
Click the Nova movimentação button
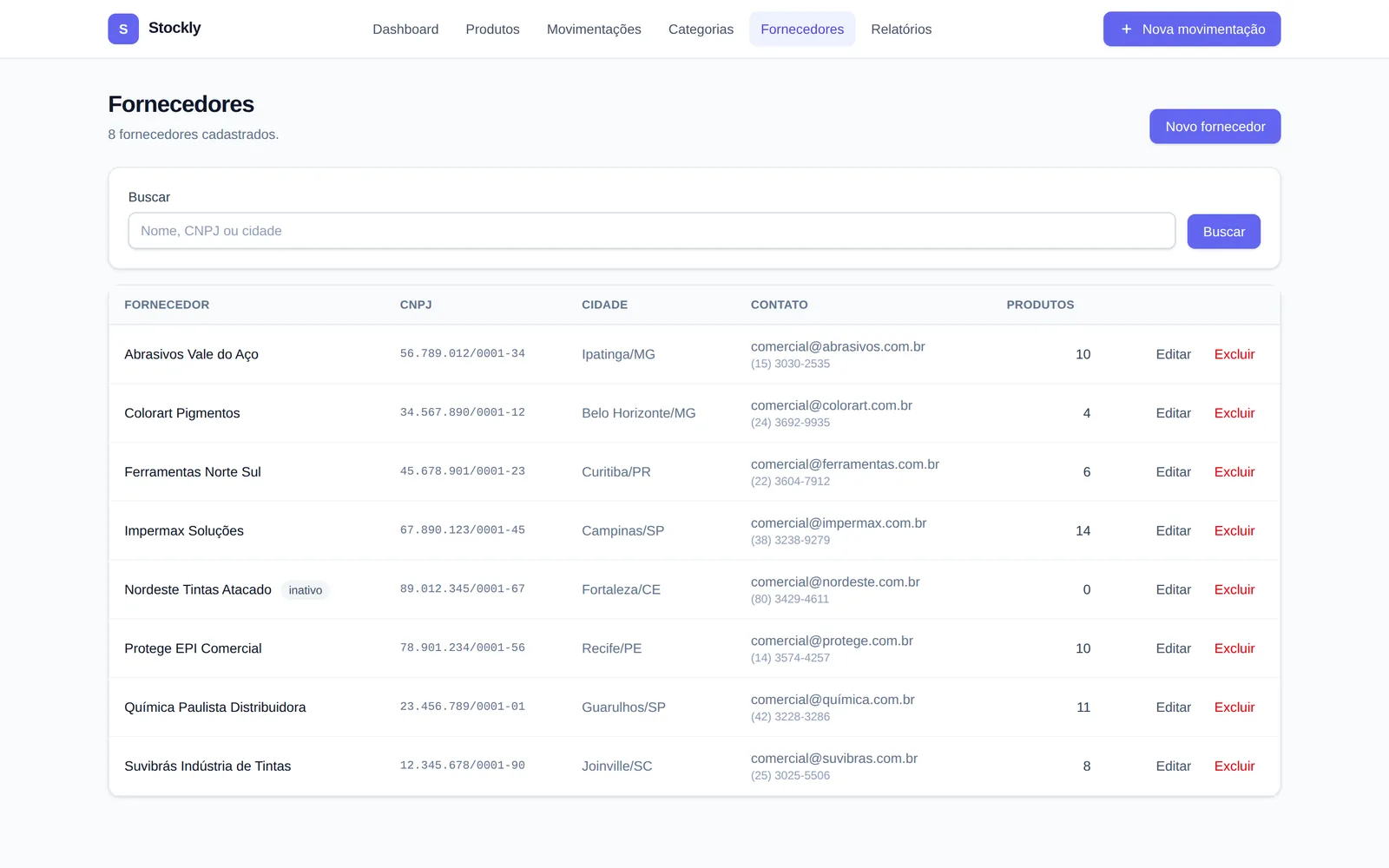1192,29
